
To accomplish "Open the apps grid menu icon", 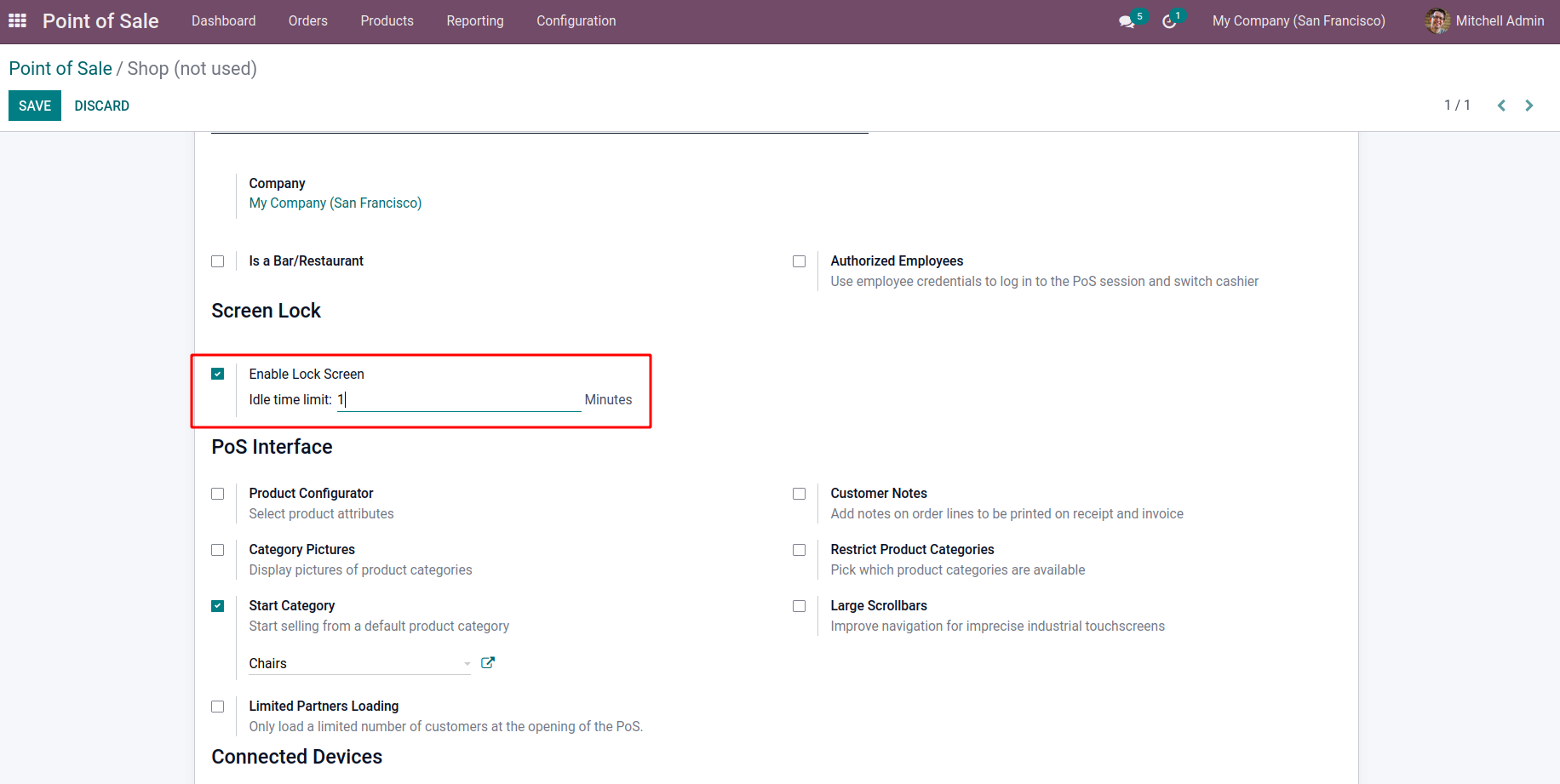I will pyautogui.click(x=17, y=20).
